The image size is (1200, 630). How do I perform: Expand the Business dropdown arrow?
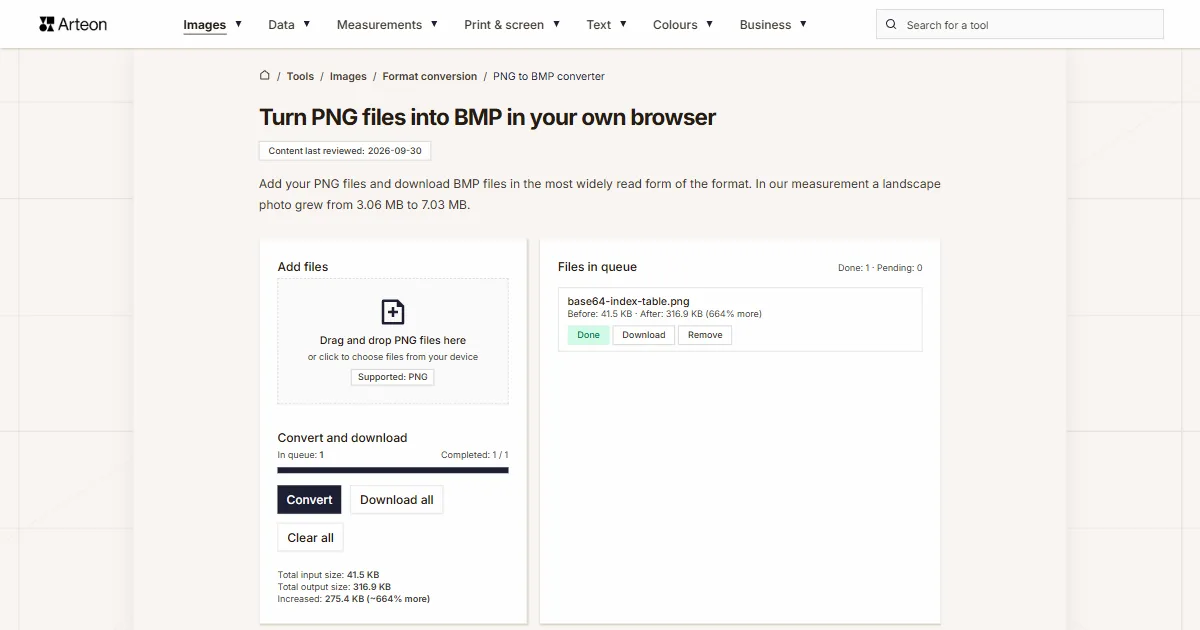click(x=803, y=23)
